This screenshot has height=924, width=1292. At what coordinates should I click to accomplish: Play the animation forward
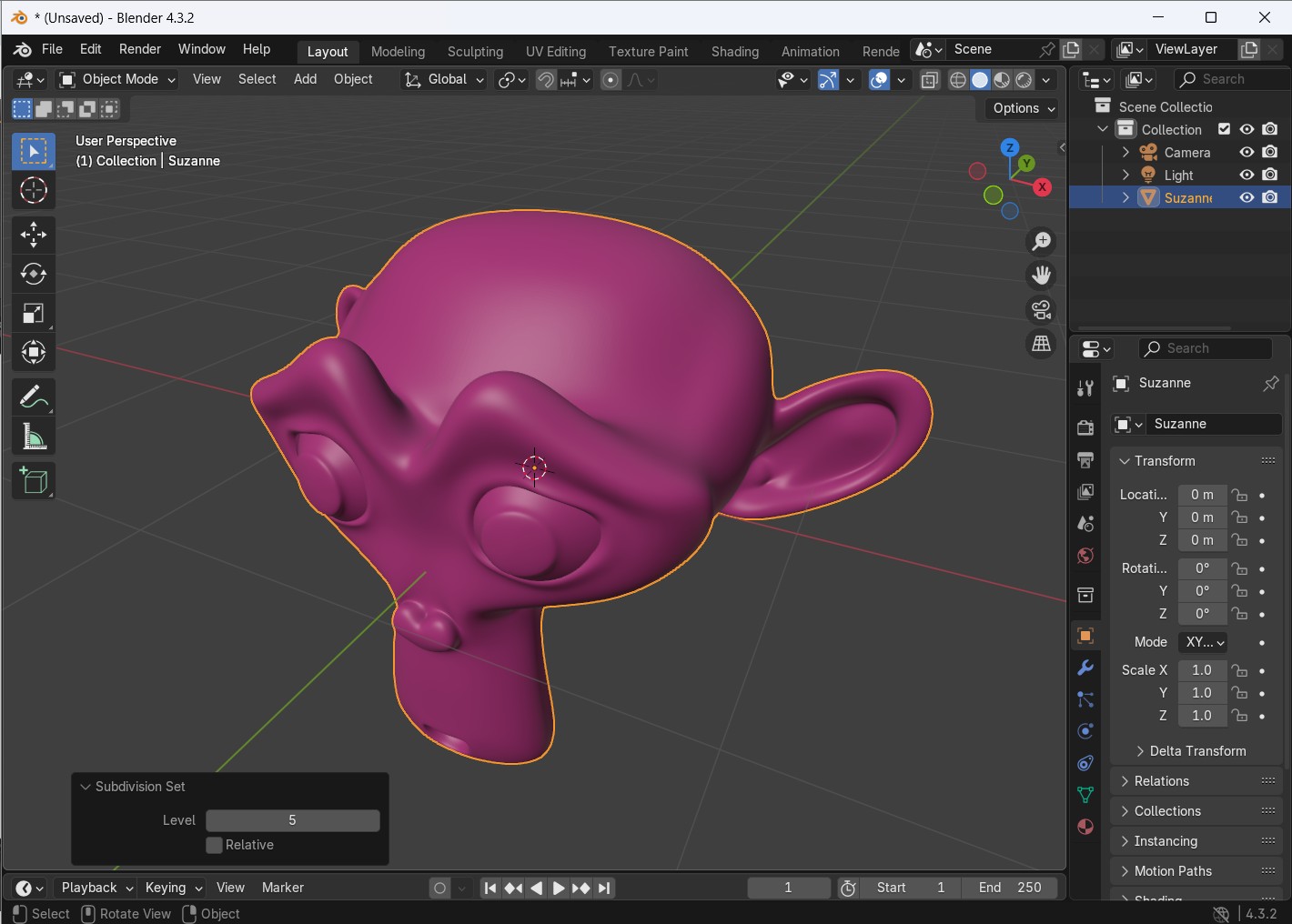click(559, 889)
